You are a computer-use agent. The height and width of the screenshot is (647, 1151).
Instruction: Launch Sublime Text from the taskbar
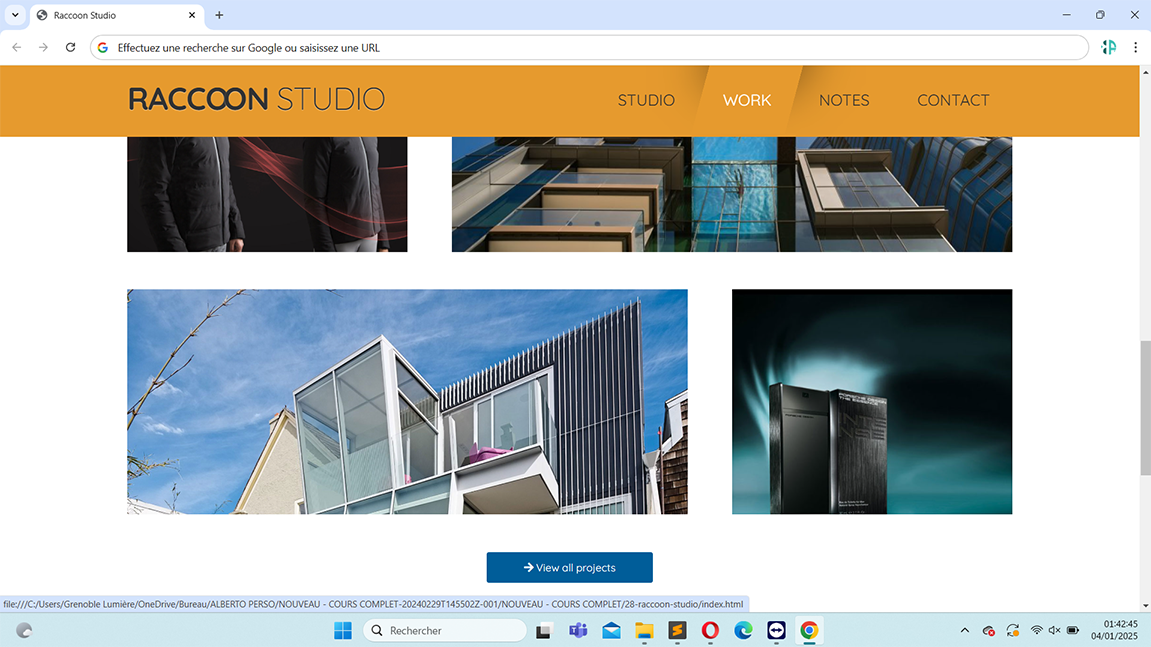coord(677,630)
